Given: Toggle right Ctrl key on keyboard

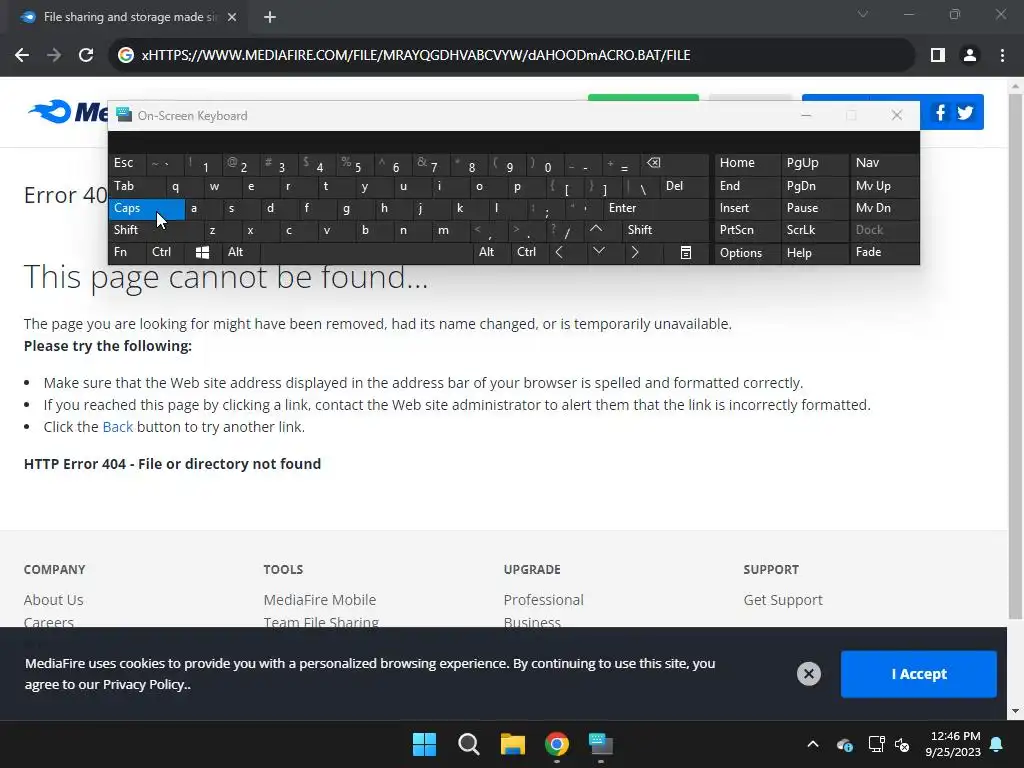Looking at the screenshot, I should (x=531, y=252).
